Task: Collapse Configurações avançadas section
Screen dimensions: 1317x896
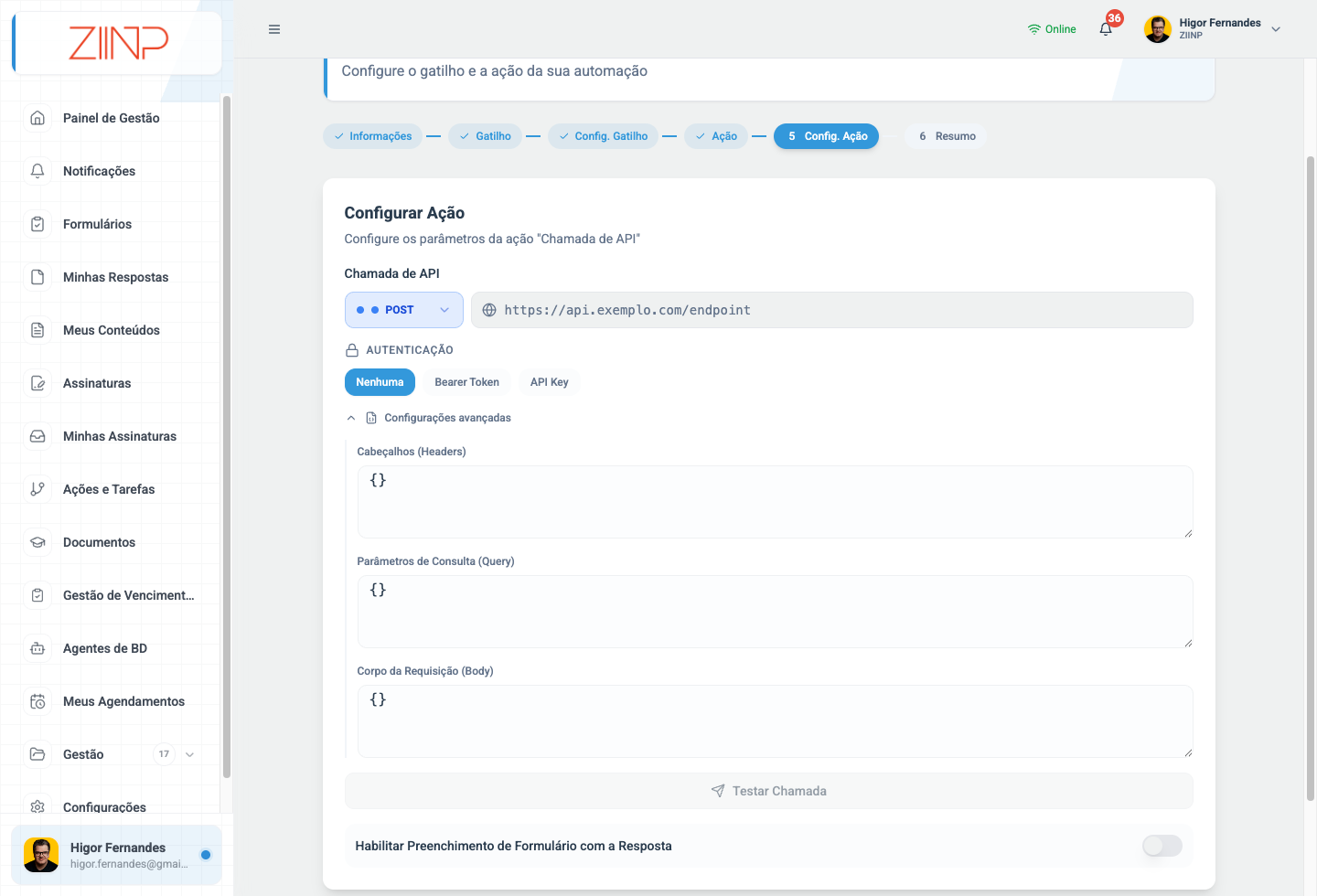Action: coord(428,418)
